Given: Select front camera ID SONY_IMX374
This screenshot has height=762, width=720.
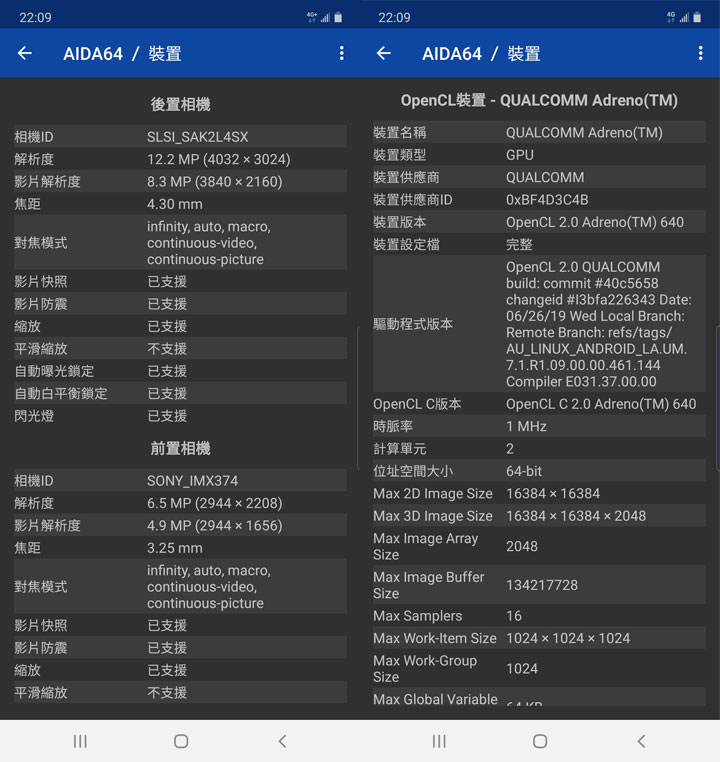Looking at the screenshot, I should tap(193, 481).
